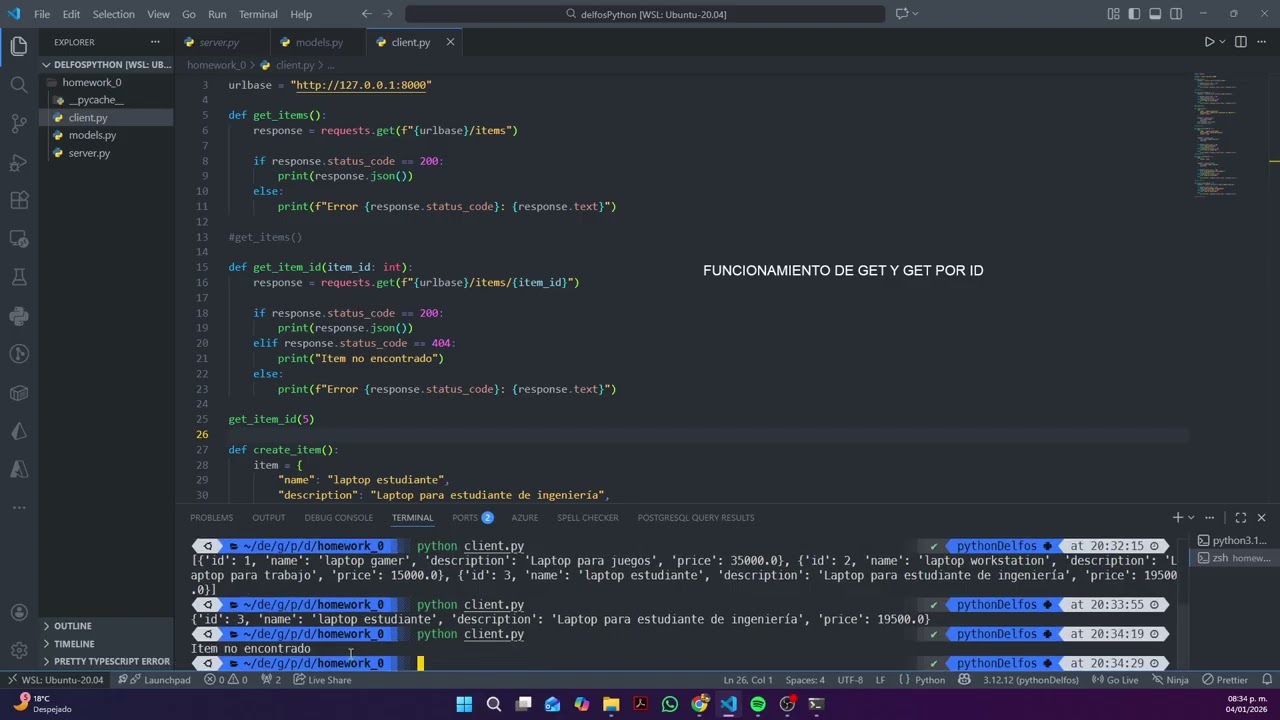The height and width of the screenshot is (720, 1280).
Task: Open the Run and Debug view
Action: (19, 162)
